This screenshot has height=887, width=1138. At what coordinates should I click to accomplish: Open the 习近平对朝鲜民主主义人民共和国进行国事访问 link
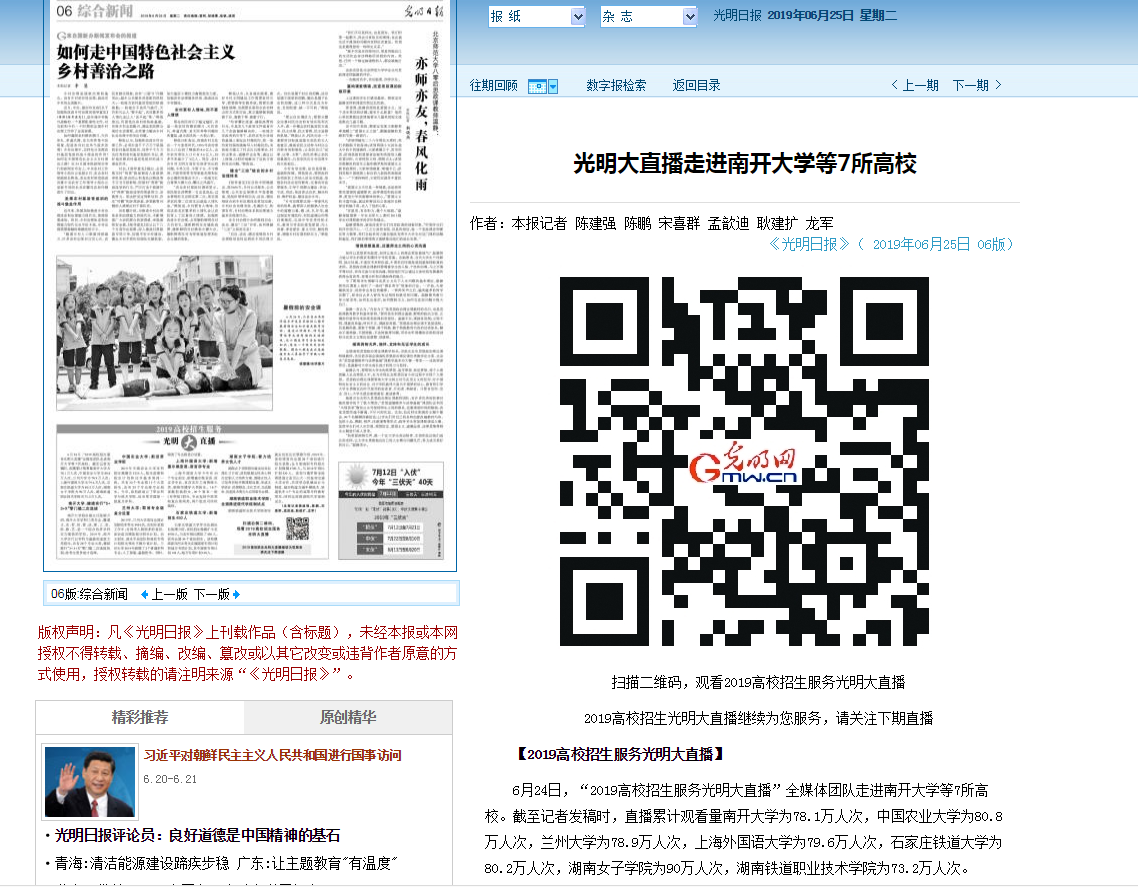[272, 756]
